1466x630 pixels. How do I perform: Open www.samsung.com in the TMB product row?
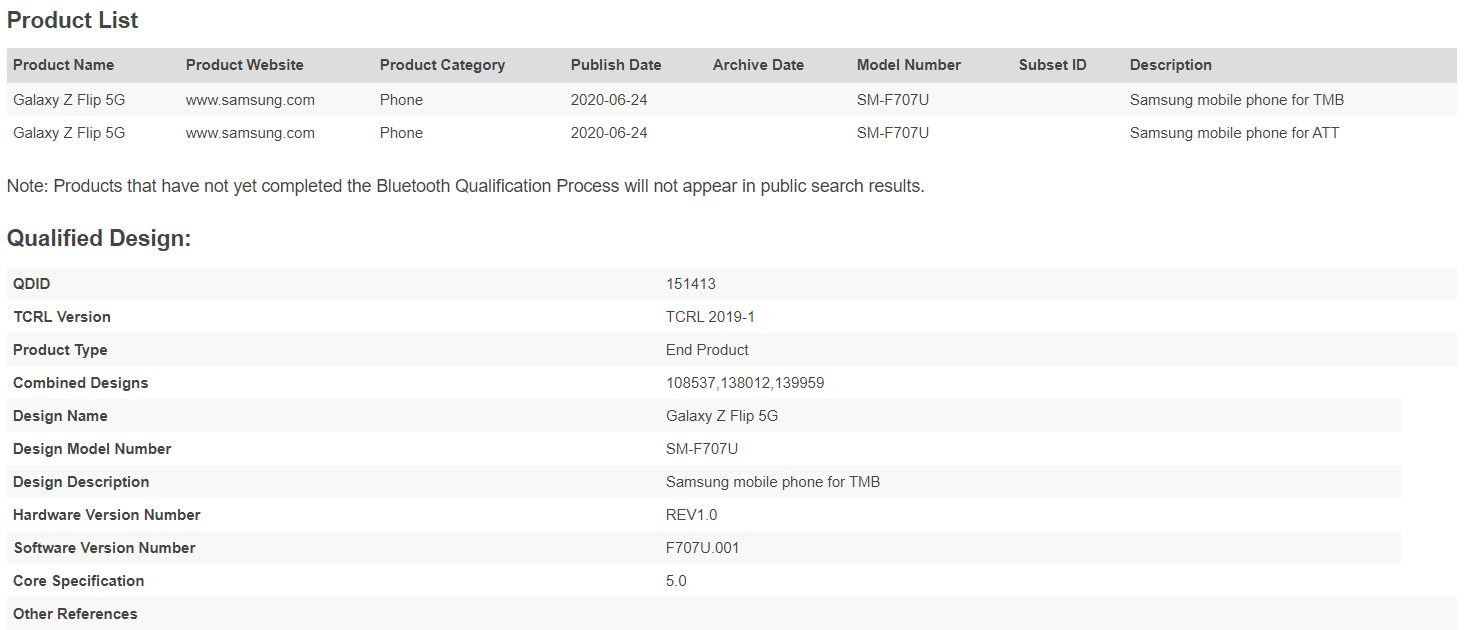250,100
